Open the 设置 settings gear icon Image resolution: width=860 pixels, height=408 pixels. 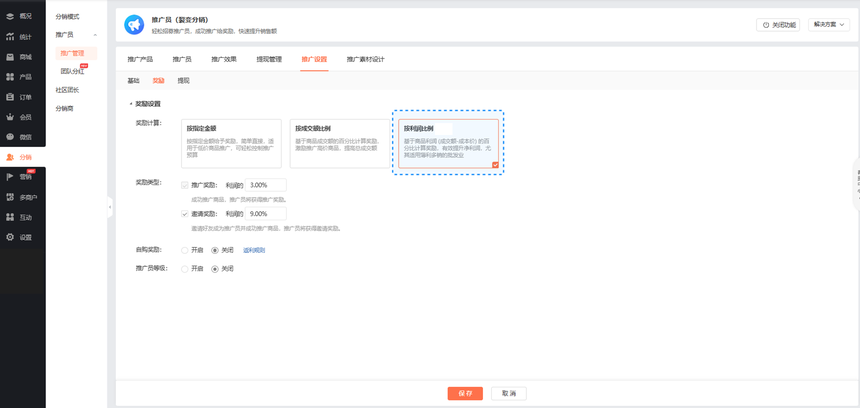[x=10, y=237]
